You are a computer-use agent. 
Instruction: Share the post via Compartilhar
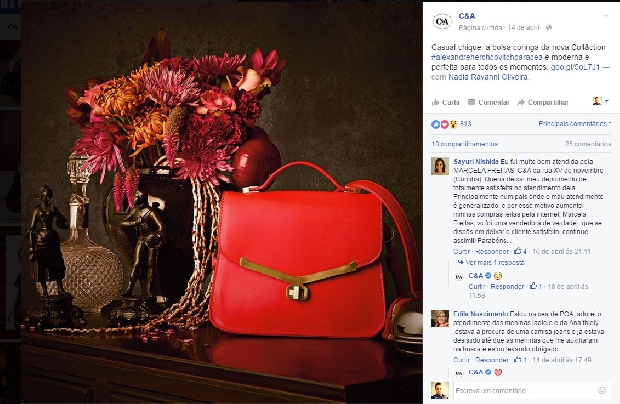pos(543,102)
